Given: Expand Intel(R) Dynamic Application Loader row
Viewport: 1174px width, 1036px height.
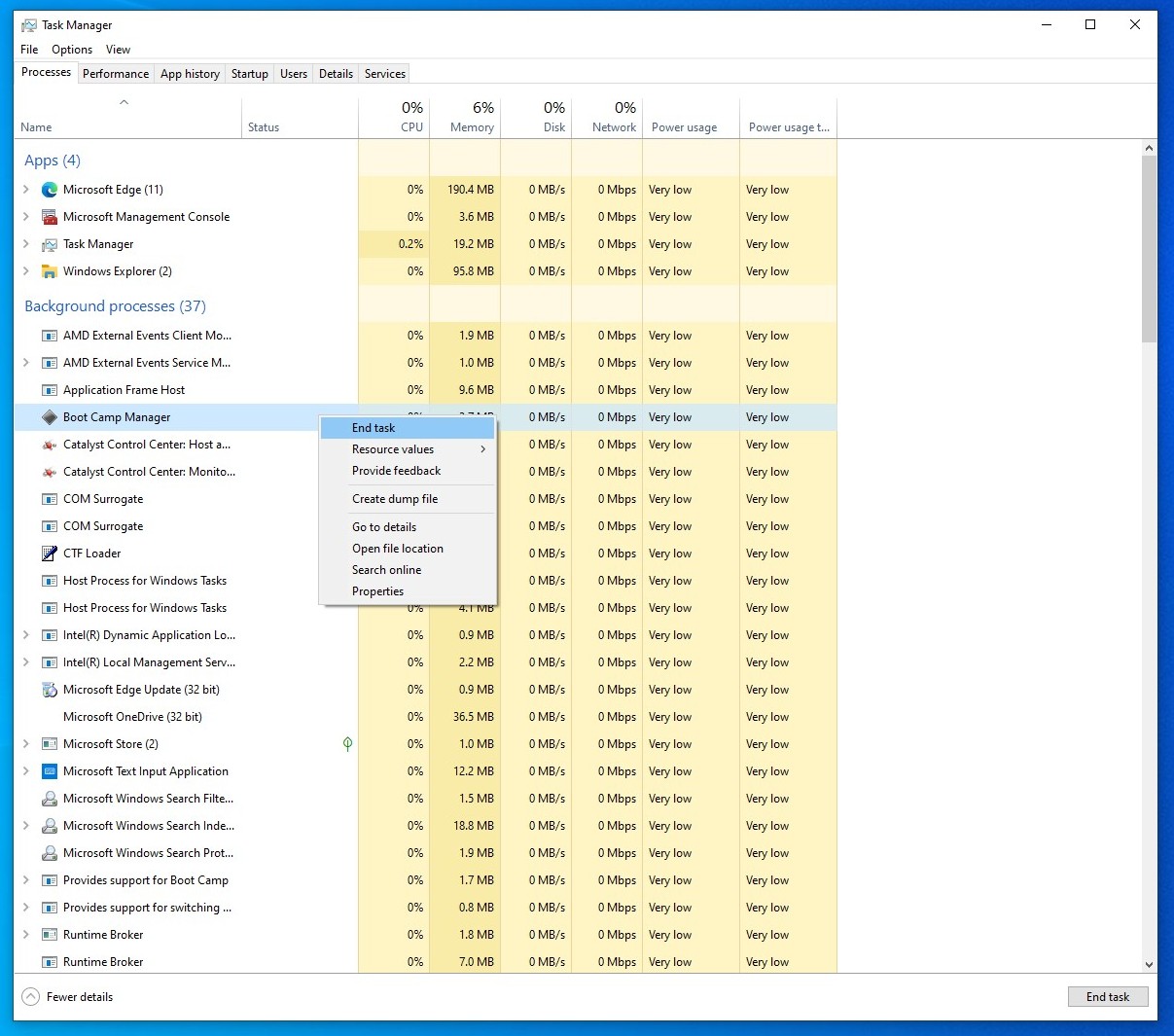Looking at the screenshot, I should 26,635.
